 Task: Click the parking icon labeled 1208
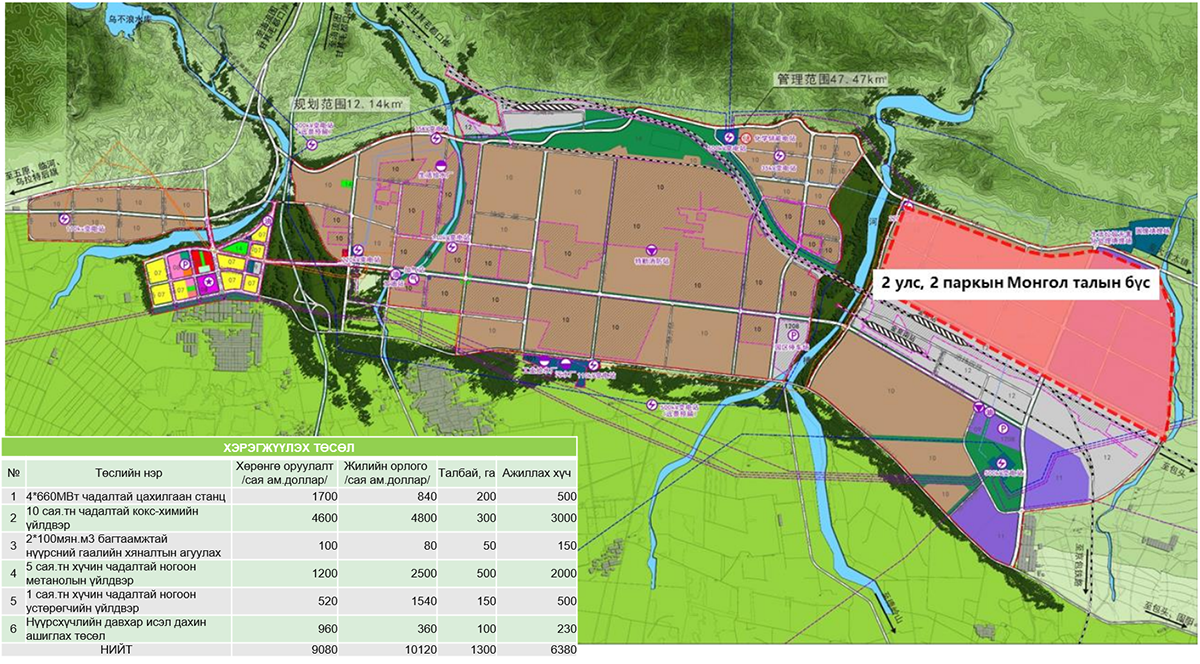(x=792, y=337)
